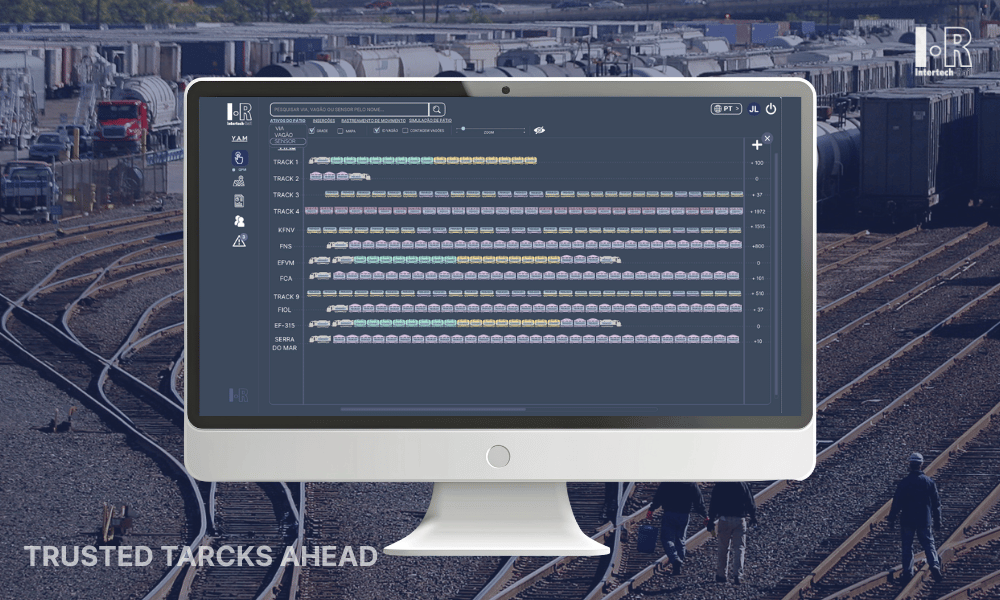
Task: Open the users group sidebar icon
Action: point(239,221)
